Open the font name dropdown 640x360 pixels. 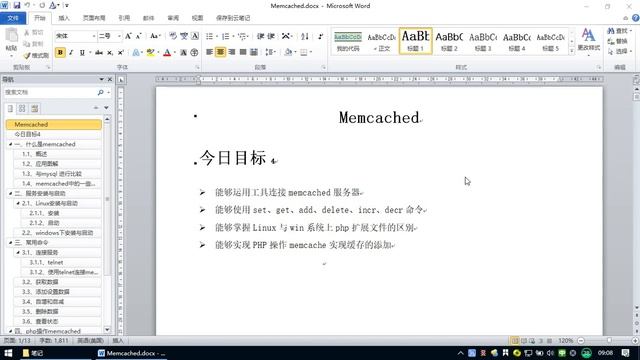point(94,36)
